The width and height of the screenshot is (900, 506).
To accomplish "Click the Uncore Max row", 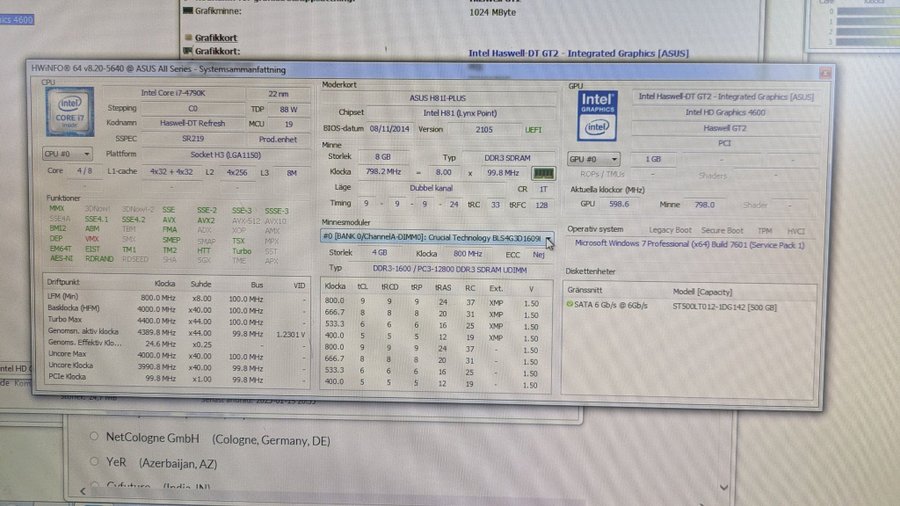I will 177,355.
